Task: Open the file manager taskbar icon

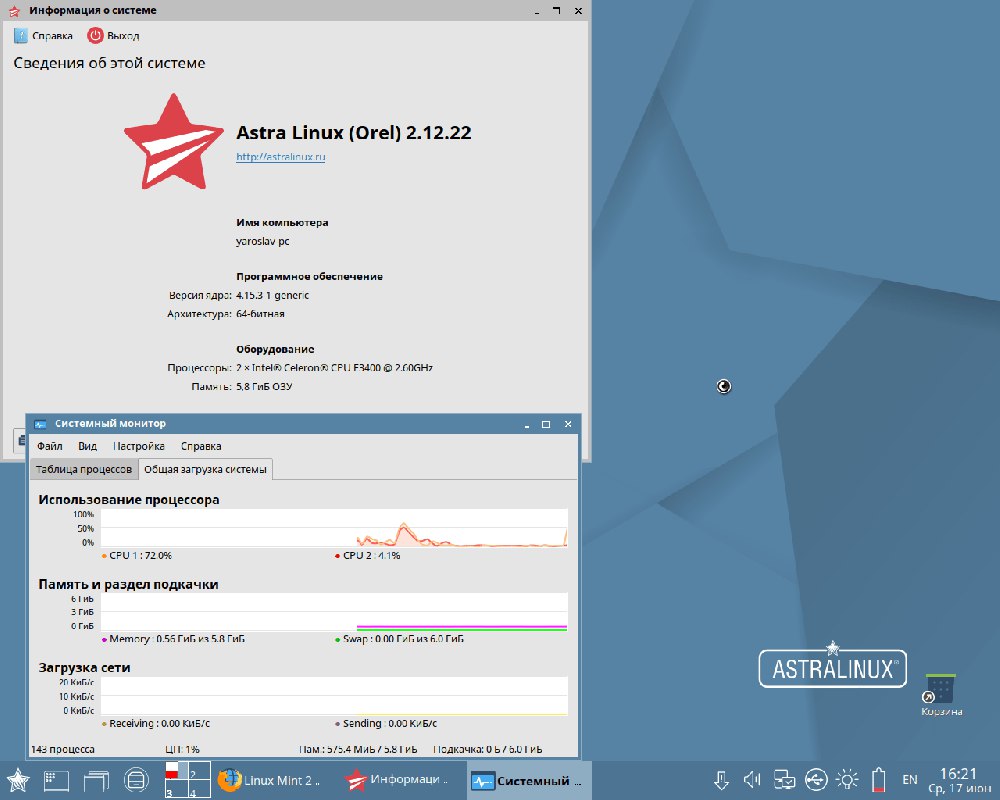Action: point(136,780)
